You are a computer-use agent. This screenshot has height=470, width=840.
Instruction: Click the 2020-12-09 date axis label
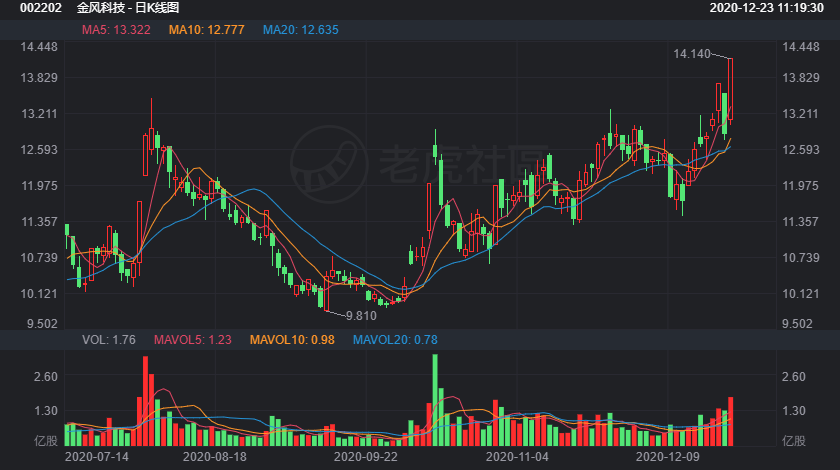(x=668, y=457)
